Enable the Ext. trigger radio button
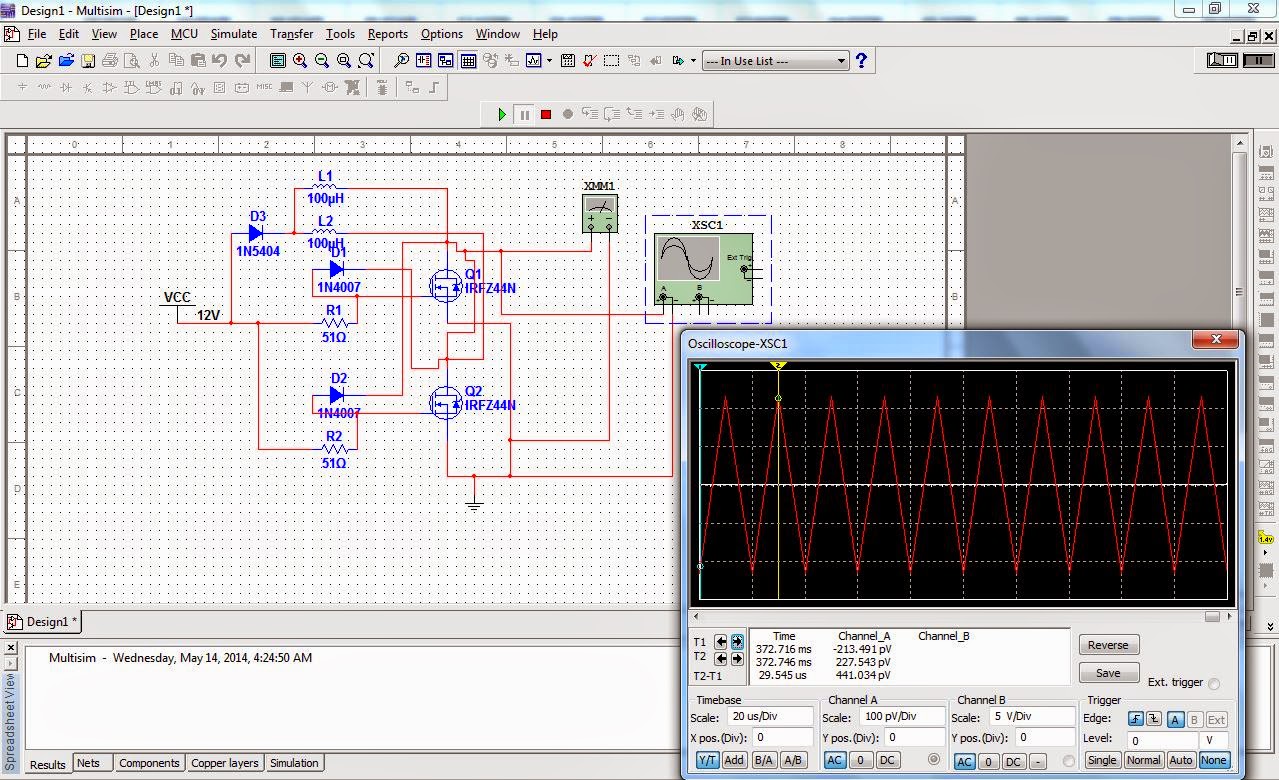Viewport: 1279px width, 780px height. [1214, 684]
